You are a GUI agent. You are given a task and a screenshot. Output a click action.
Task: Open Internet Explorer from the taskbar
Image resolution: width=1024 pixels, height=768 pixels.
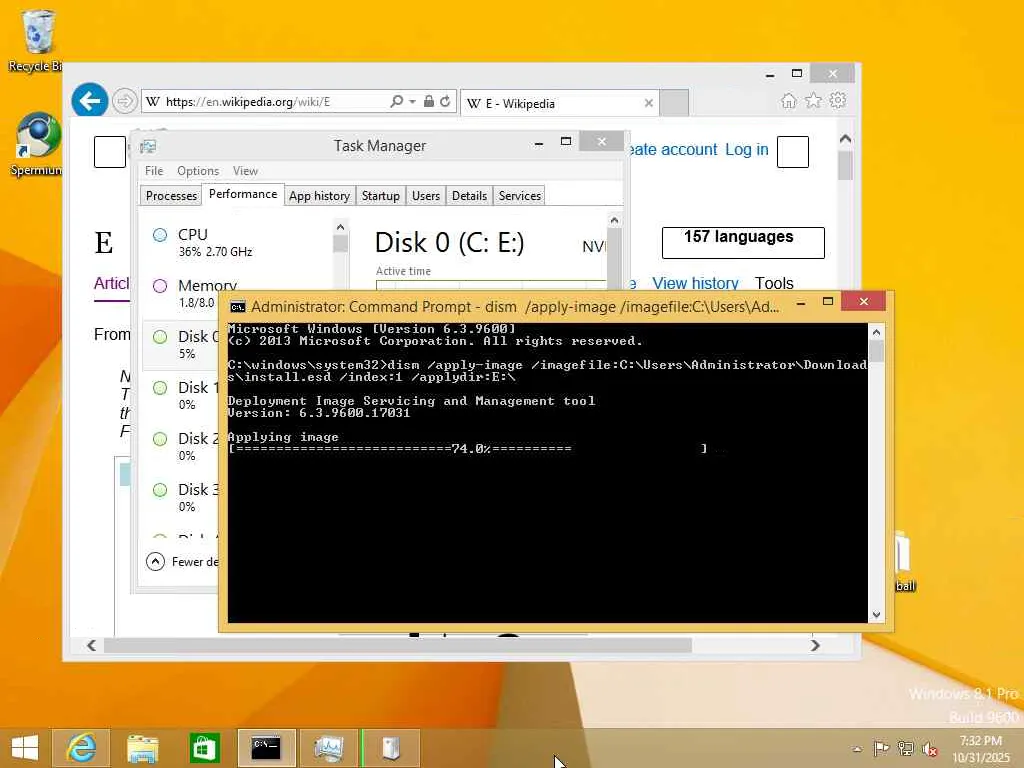[x=82, y=748]
